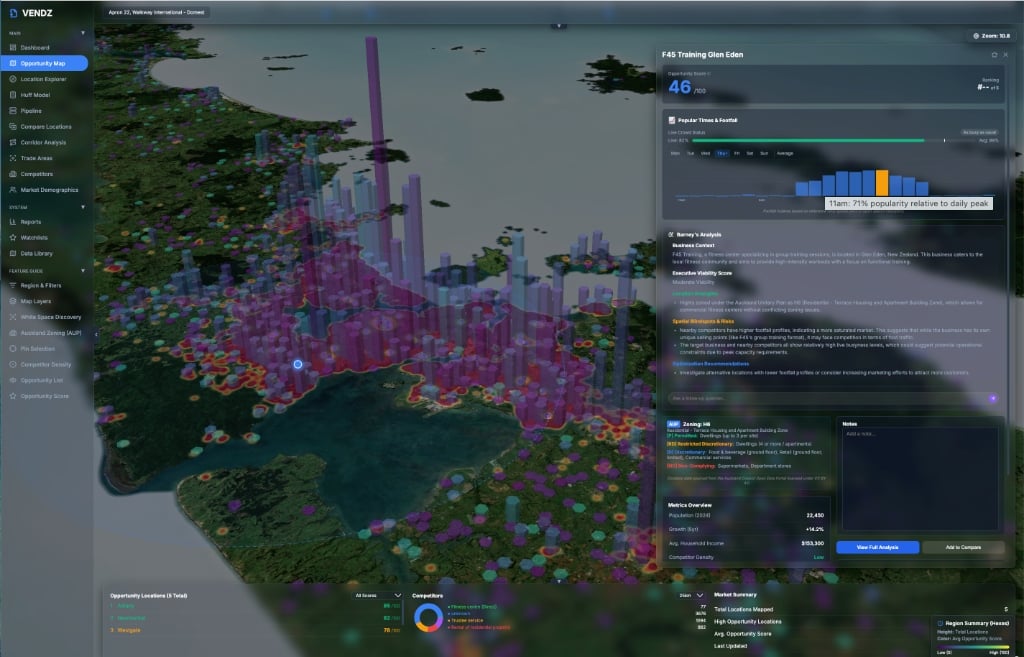This screenshot has height=657, width=1024.
Task: Click the Location Explorer sidebar icon
Action: (13, 79)
